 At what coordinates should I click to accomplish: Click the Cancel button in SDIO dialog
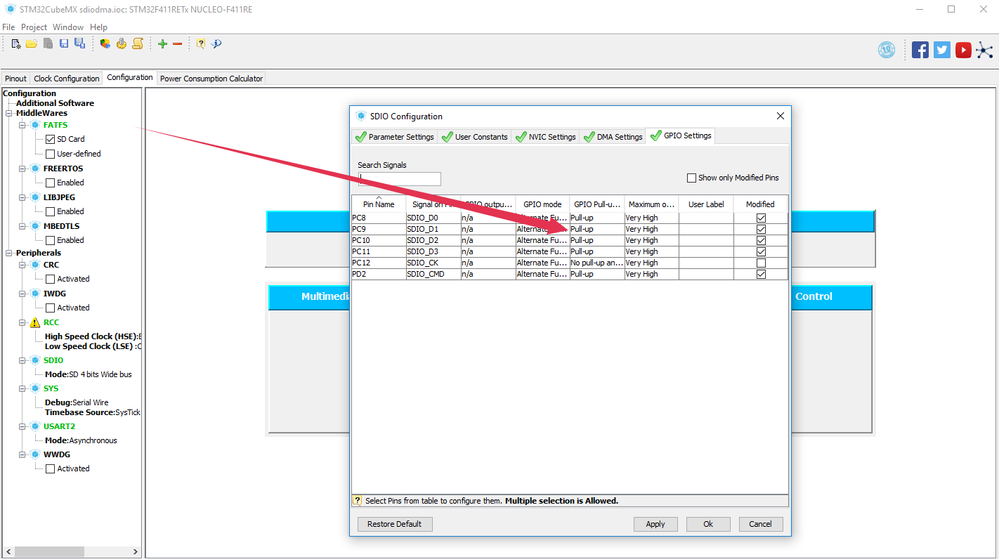pos(760,524)
